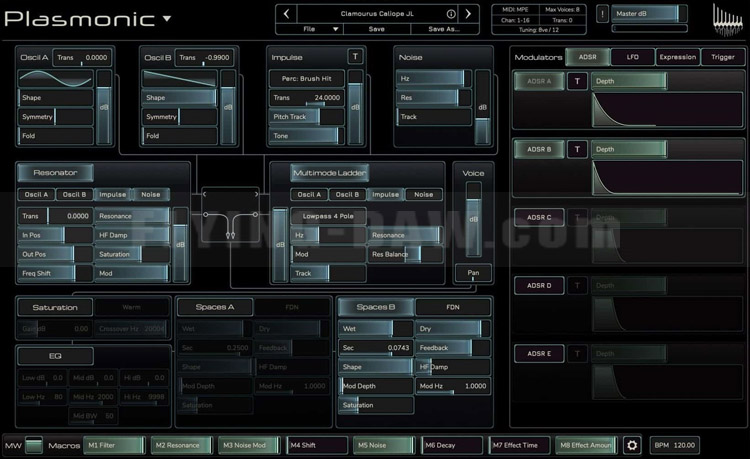The width and height of the screenshot is (750, 459).
Task: Toggle the Resonator module on/off
Action: (x=55, y=173)
